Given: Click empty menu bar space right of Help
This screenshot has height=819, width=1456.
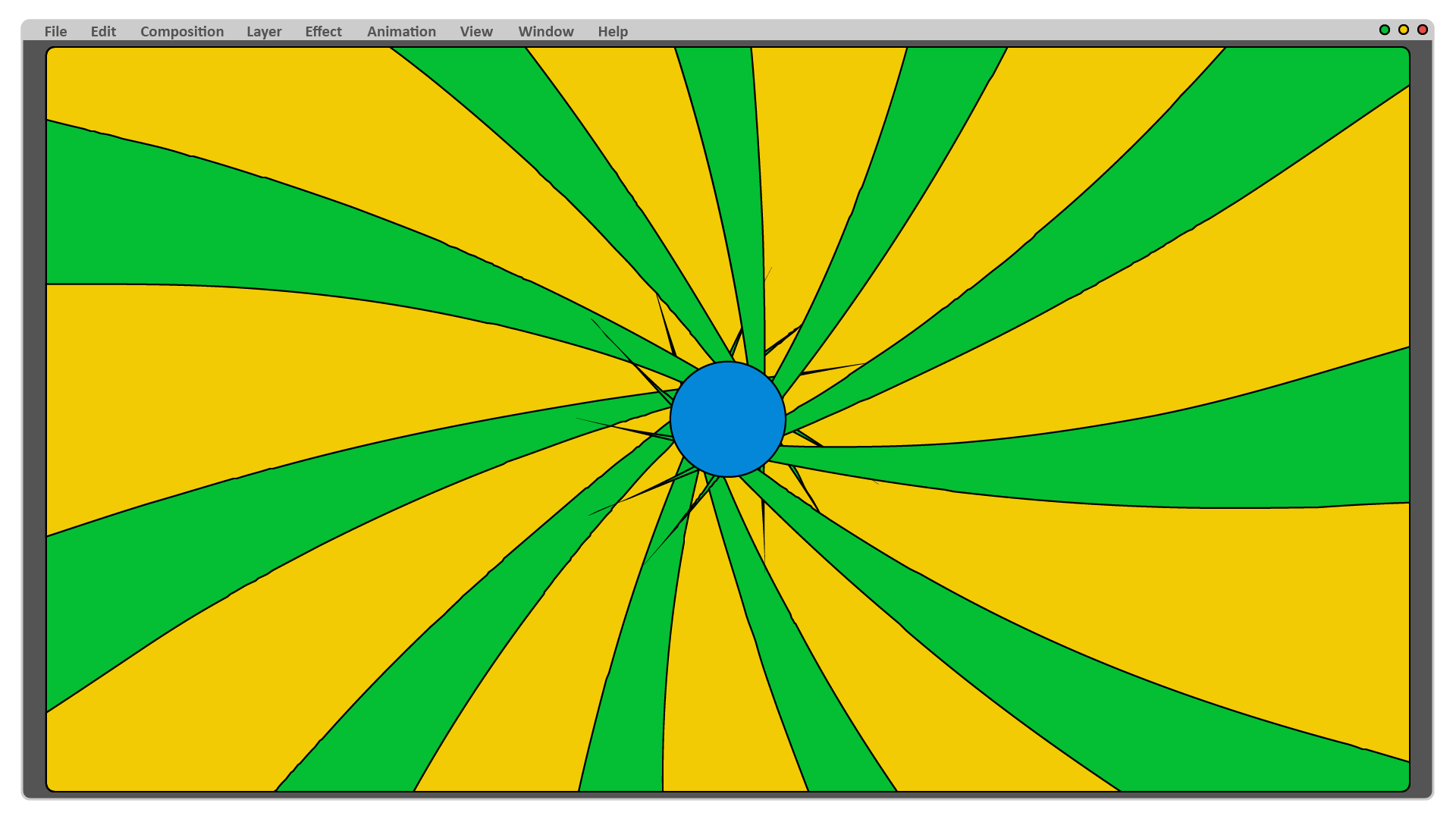Looking at the screenshot, I should pyautogui.click(x=986, y=31).
